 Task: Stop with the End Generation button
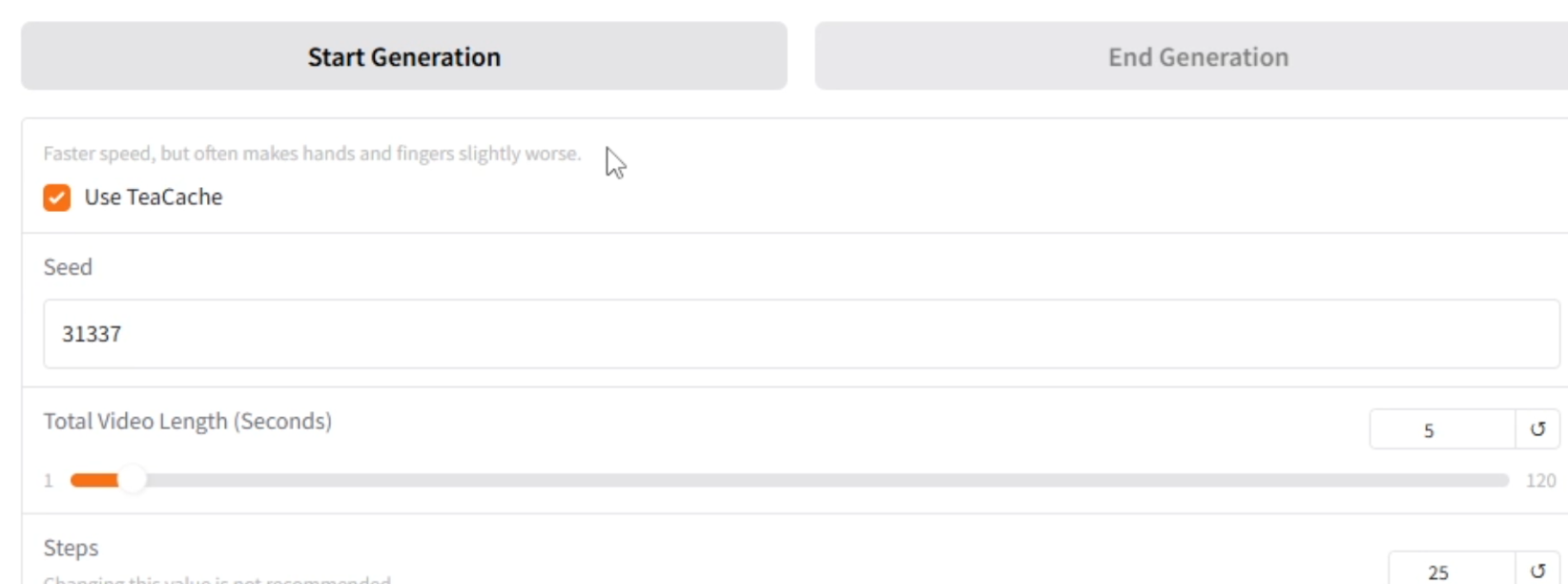click(1191, 56)
